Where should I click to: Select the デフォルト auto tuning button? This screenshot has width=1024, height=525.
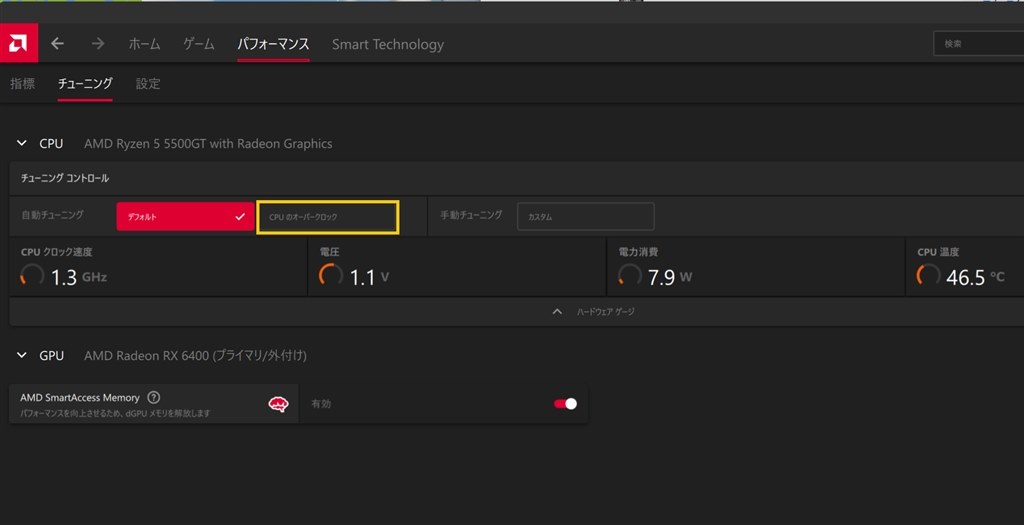(185, 217)
